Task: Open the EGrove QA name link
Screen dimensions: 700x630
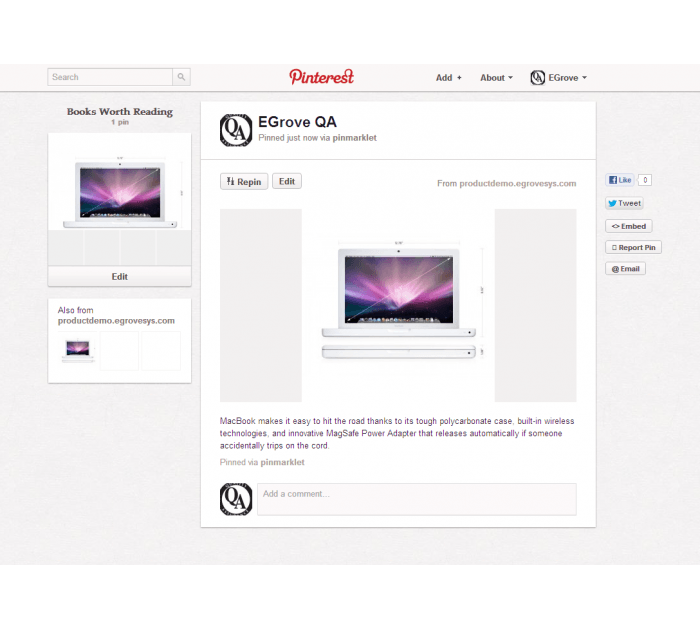Action: point(297,122)
